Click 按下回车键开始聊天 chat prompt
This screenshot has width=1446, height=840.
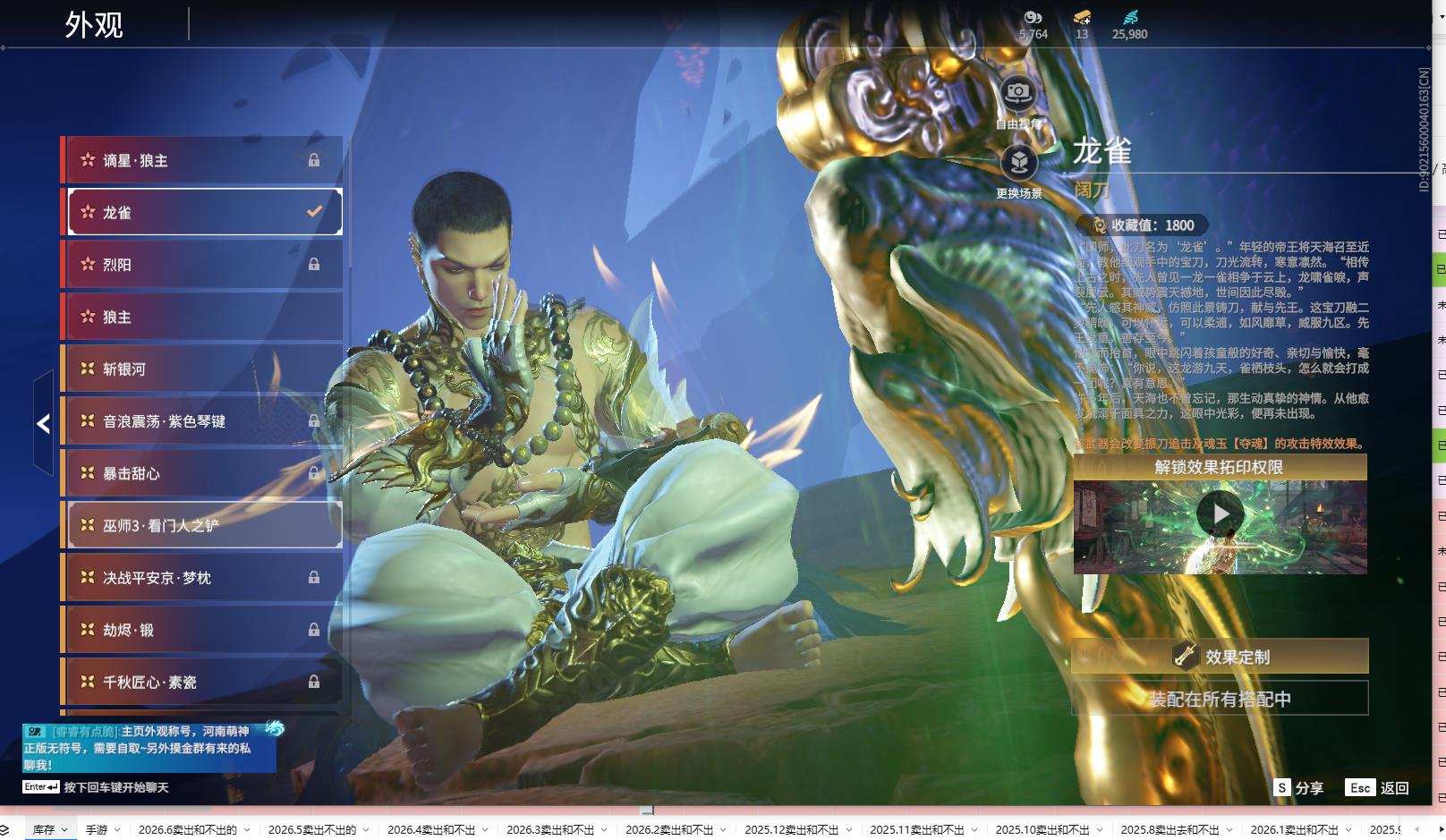[115, 787]
